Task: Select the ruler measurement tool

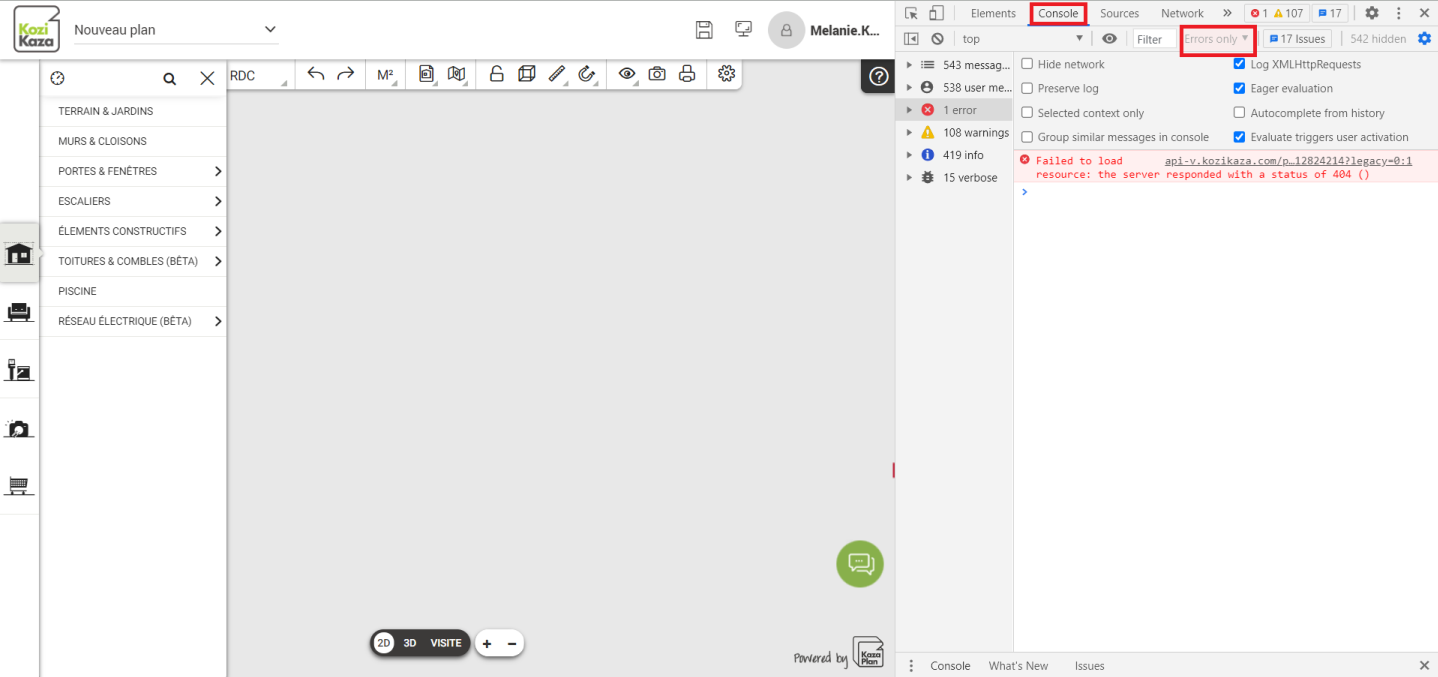Action: pos(557,74)
